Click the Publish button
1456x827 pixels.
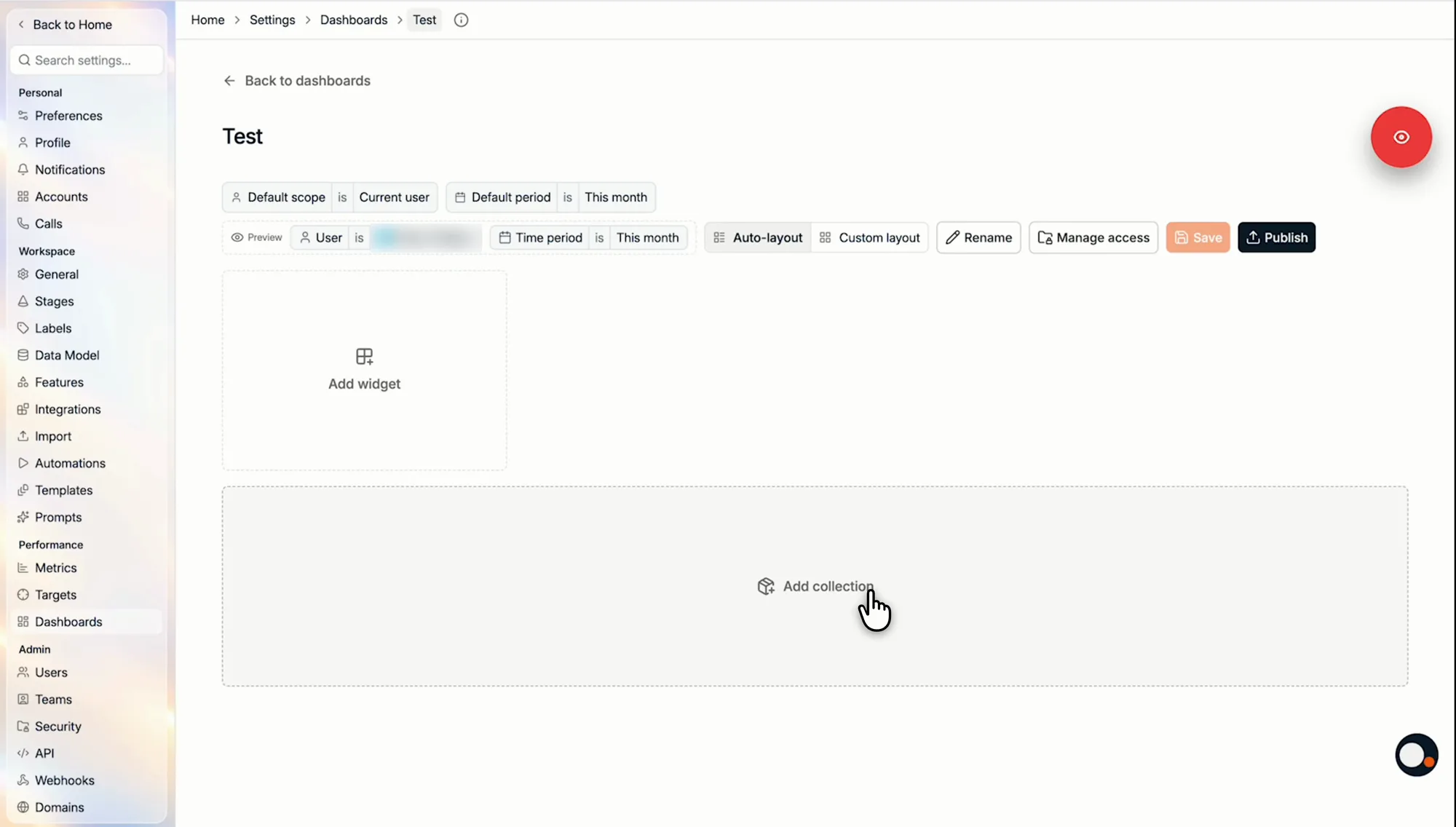pyautogui.click(x=1276, y=237)
